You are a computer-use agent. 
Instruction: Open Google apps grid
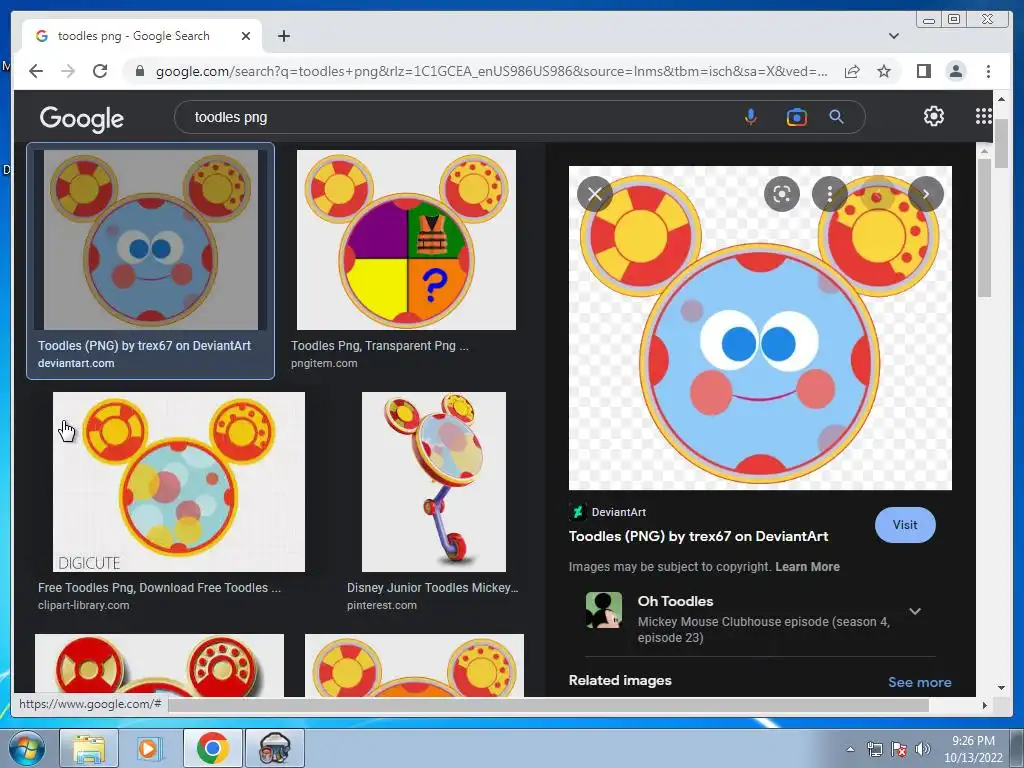coord(984,116)
